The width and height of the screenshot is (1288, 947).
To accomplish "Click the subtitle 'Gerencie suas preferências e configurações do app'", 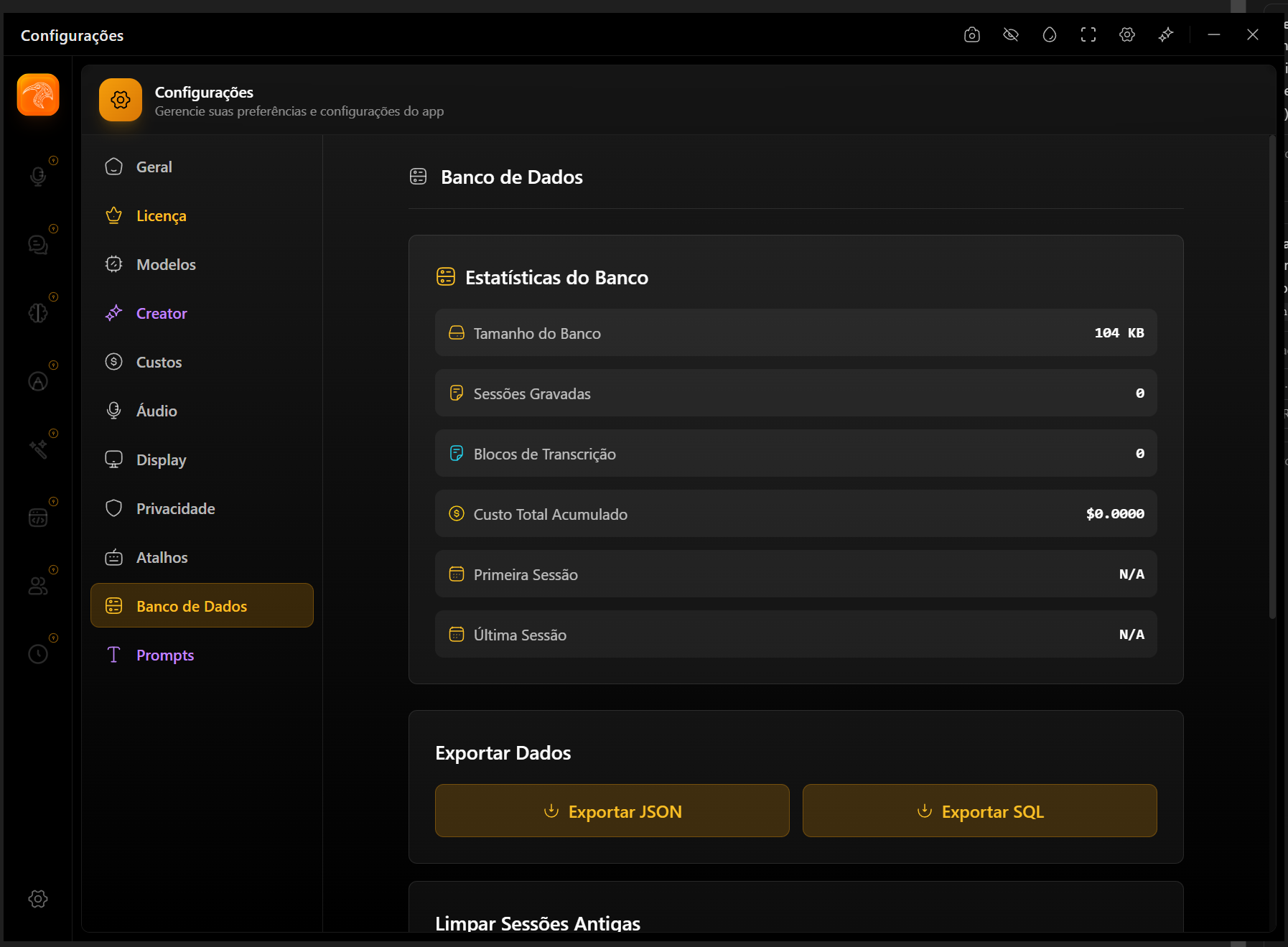I will pyautogui.click(x=299, y=111).
